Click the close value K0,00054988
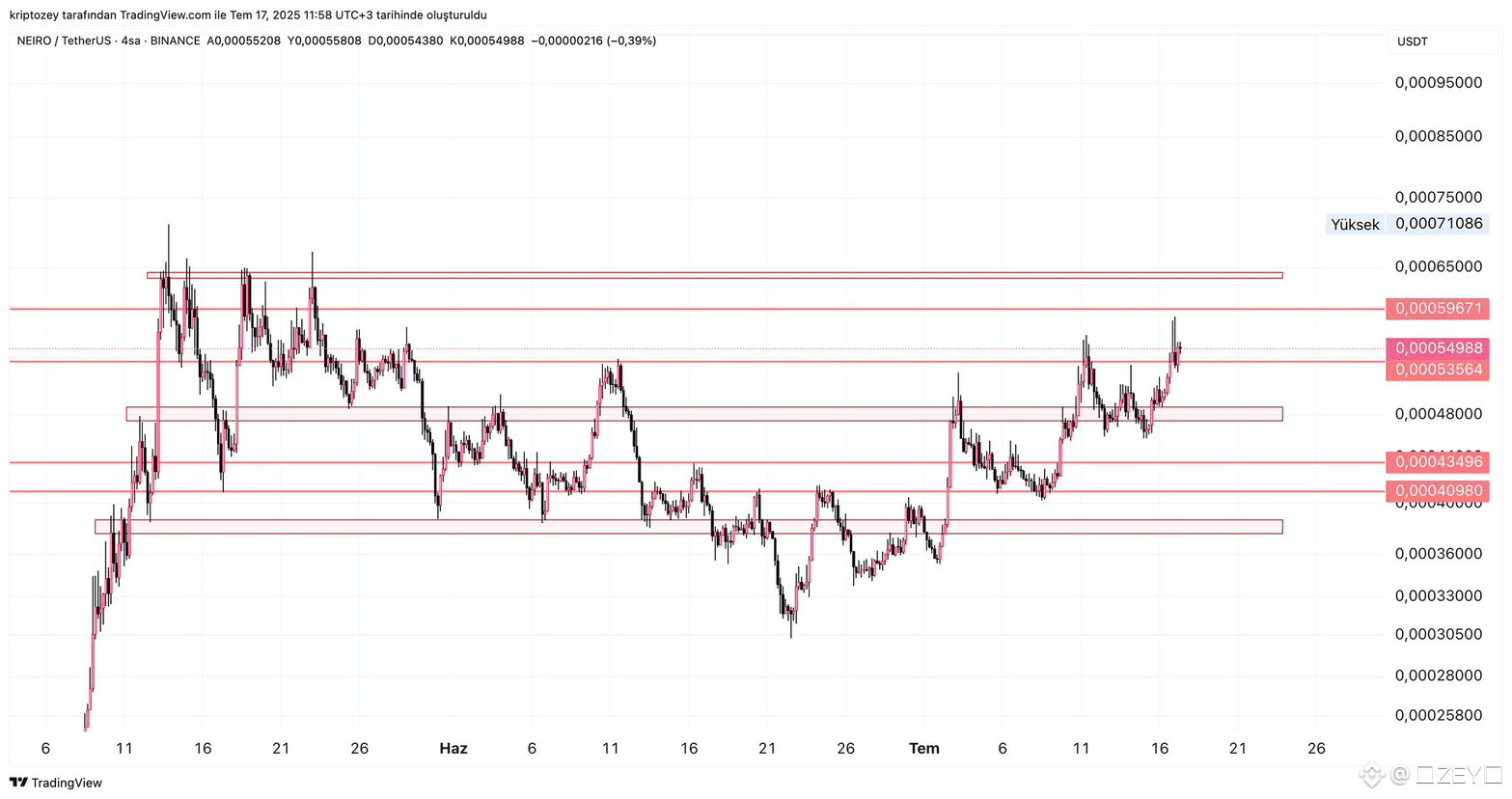 pyautogui.click(x=487, y=41)
